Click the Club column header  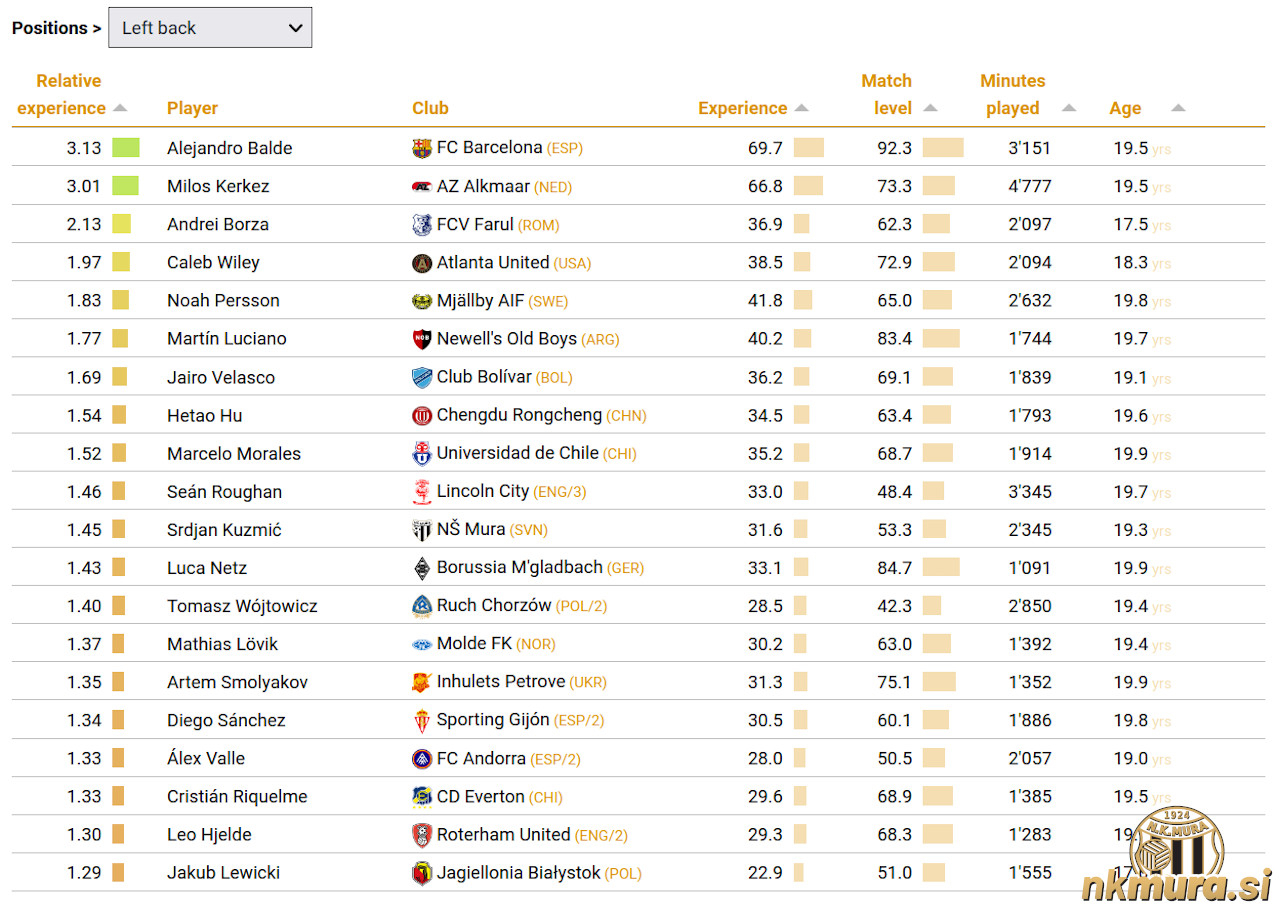430,108
